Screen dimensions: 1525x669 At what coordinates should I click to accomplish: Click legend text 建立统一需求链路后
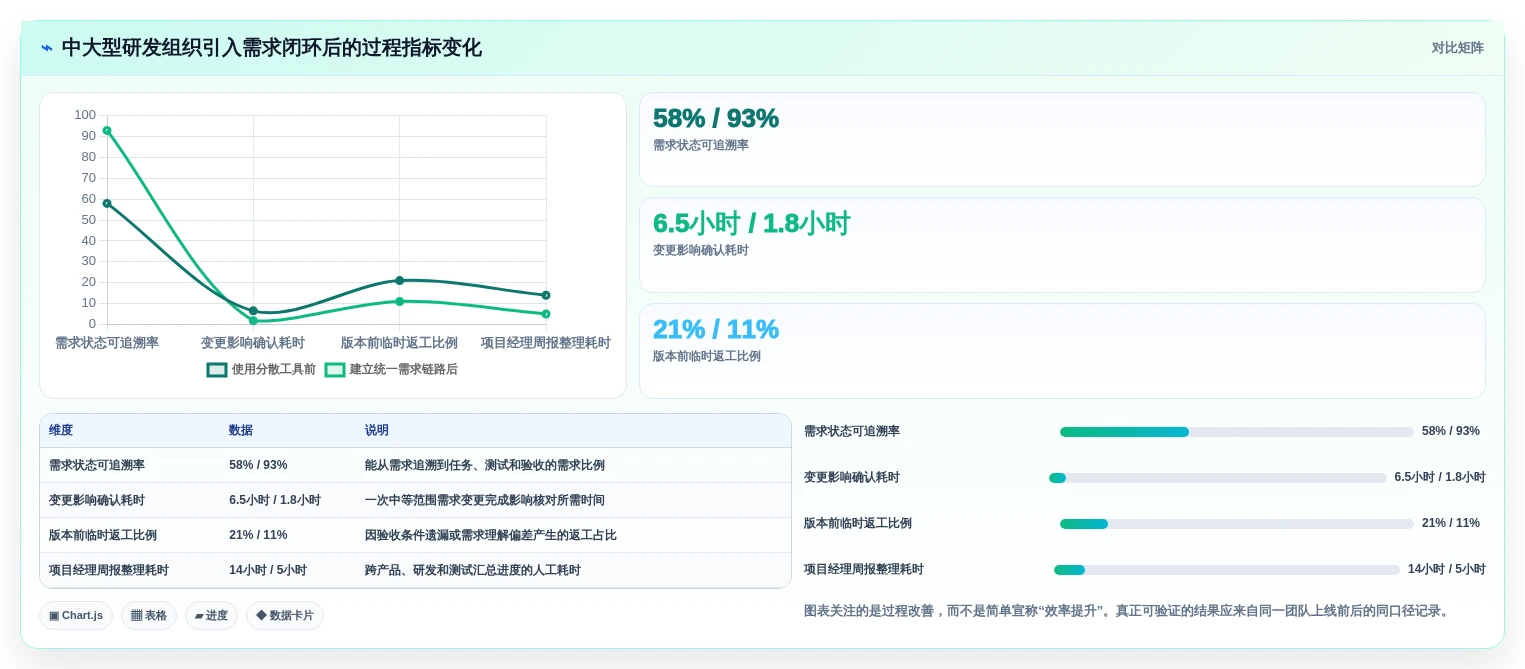click(x=403, y=370)
